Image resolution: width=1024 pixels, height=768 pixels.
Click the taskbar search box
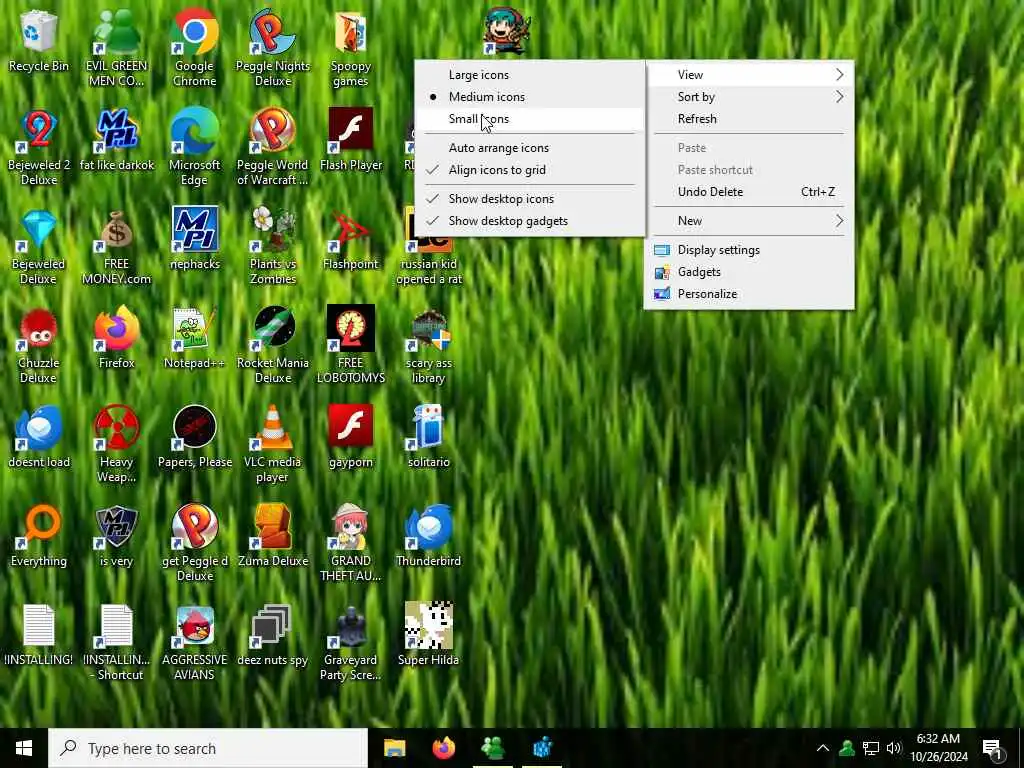pyautogui.click(x=208, y=748)
